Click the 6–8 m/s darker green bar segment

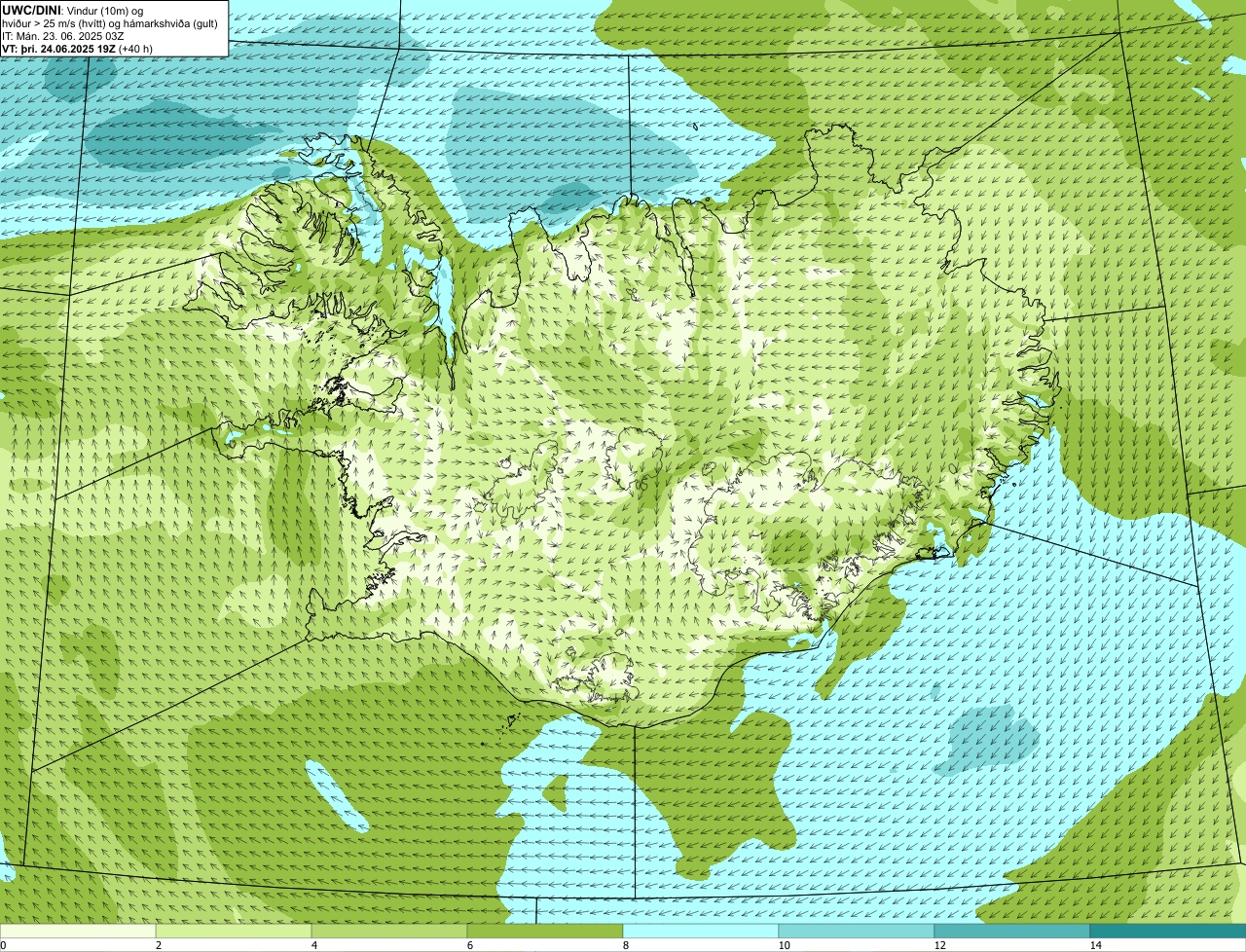545,931
